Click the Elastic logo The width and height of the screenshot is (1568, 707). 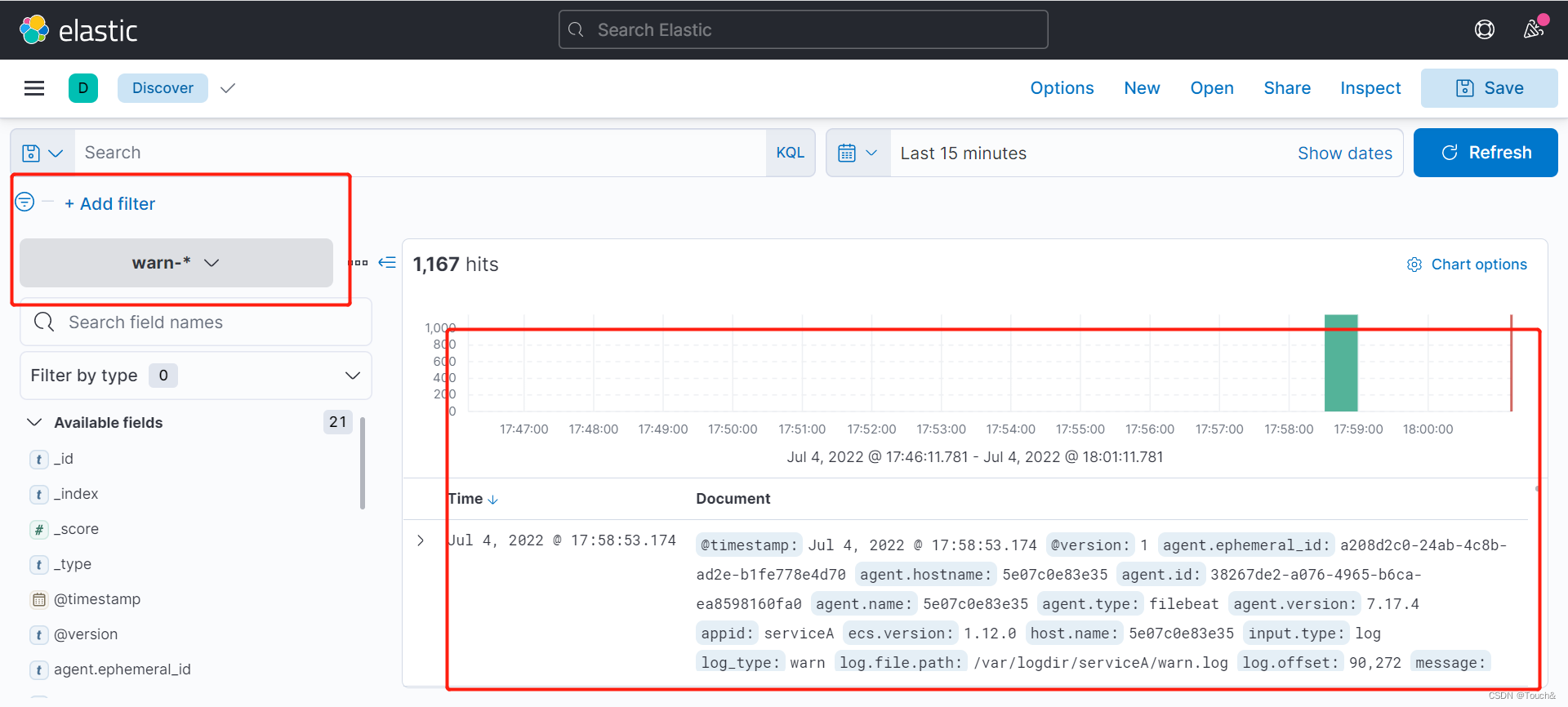point(78,30)
